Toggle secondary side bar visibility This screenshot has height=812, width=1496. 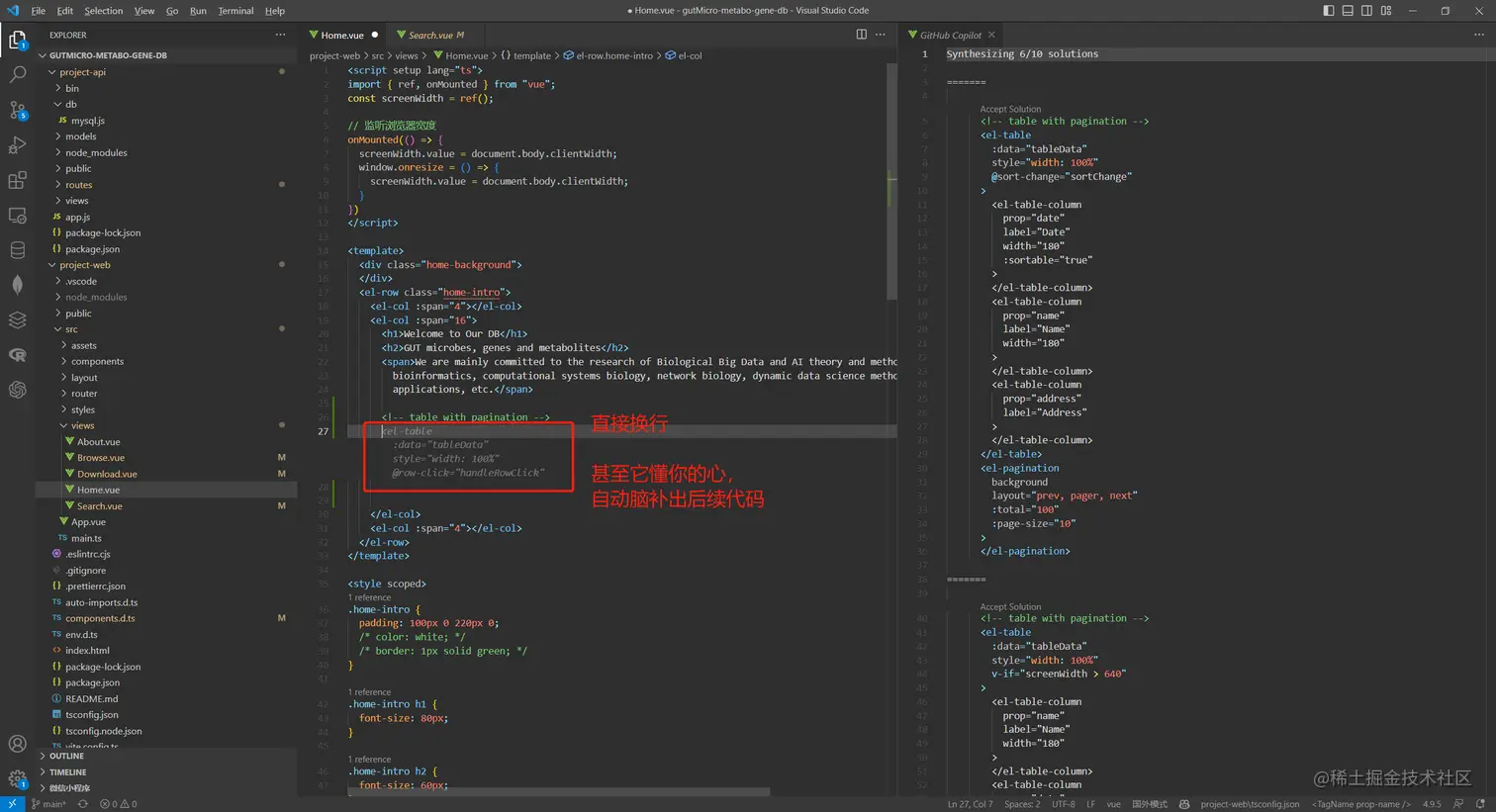[1366, 11]
